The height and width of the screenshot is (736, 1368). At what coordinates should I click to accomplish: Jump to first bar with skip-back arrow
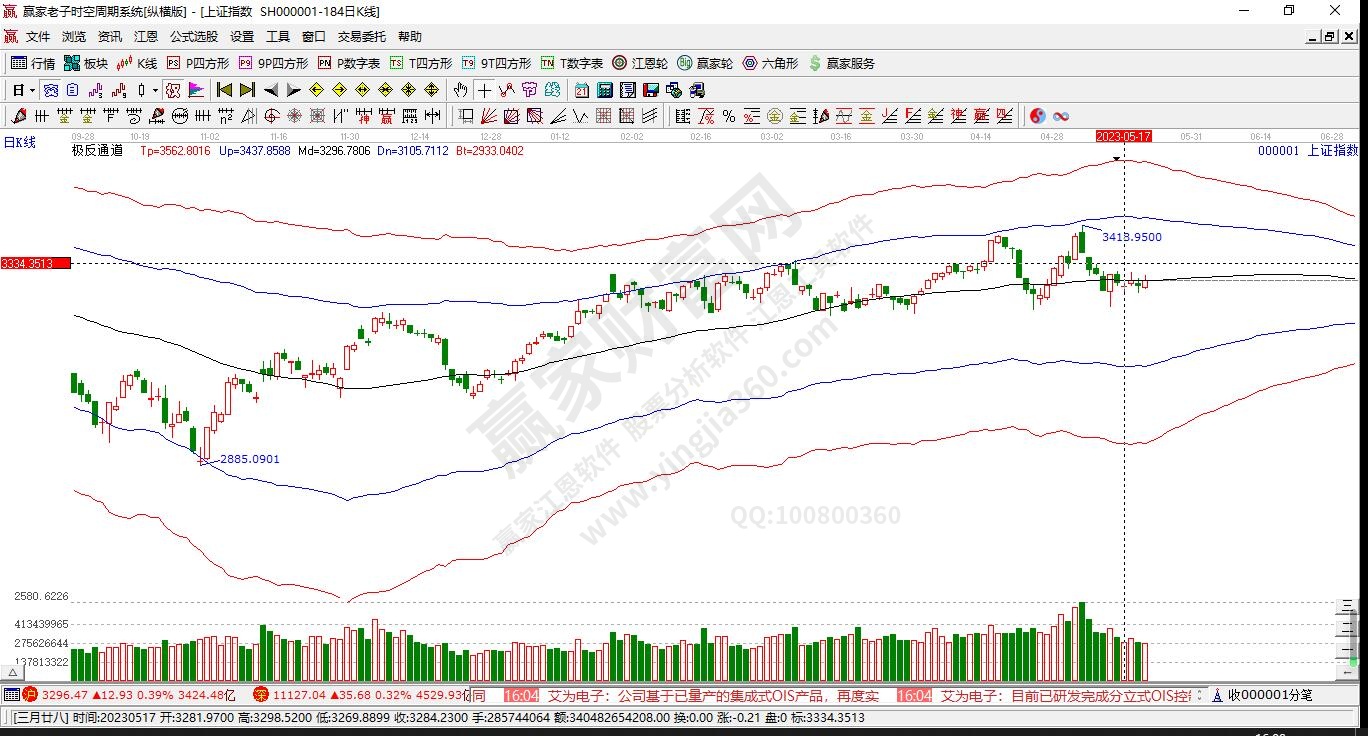224,90
